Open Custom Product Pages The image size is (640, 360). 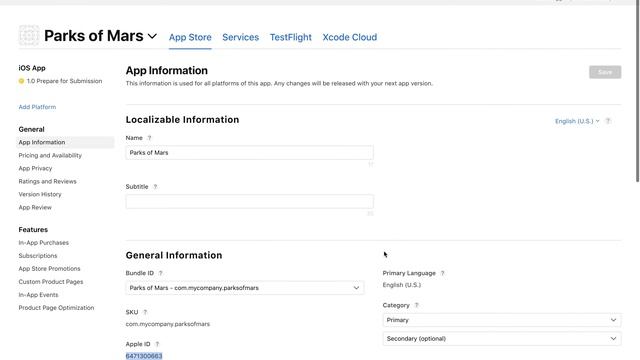tap(51, 282)
